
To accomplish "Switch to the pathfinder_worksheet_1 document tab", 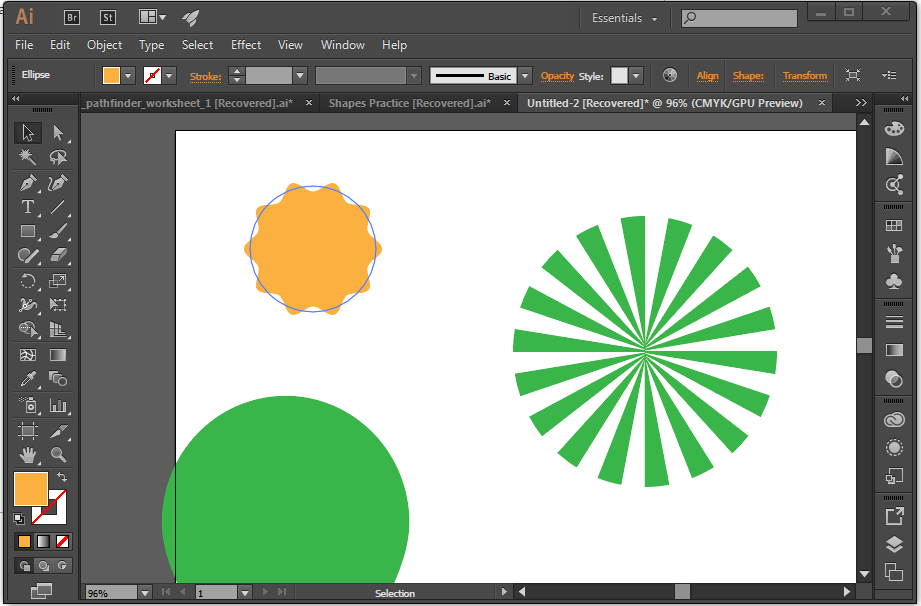I will coord(188,103).
